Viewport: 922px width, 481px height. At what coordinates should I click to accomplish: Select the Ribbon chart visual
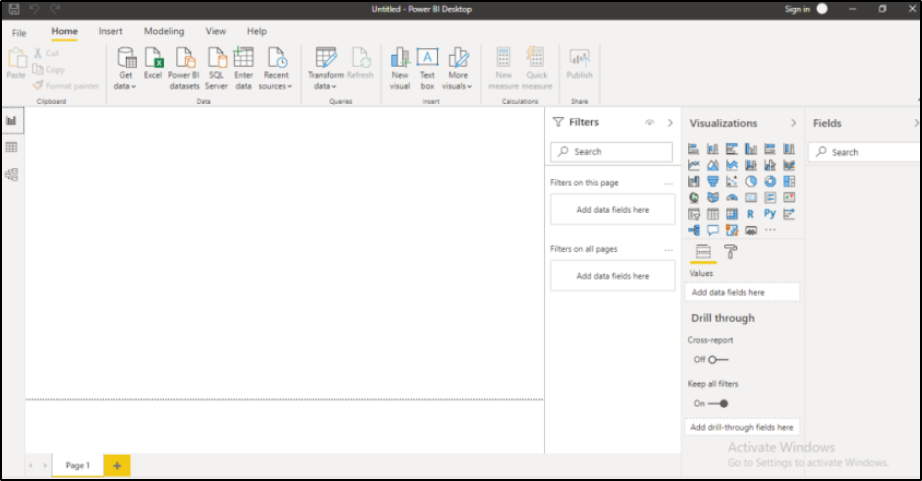tap(789, 165)
